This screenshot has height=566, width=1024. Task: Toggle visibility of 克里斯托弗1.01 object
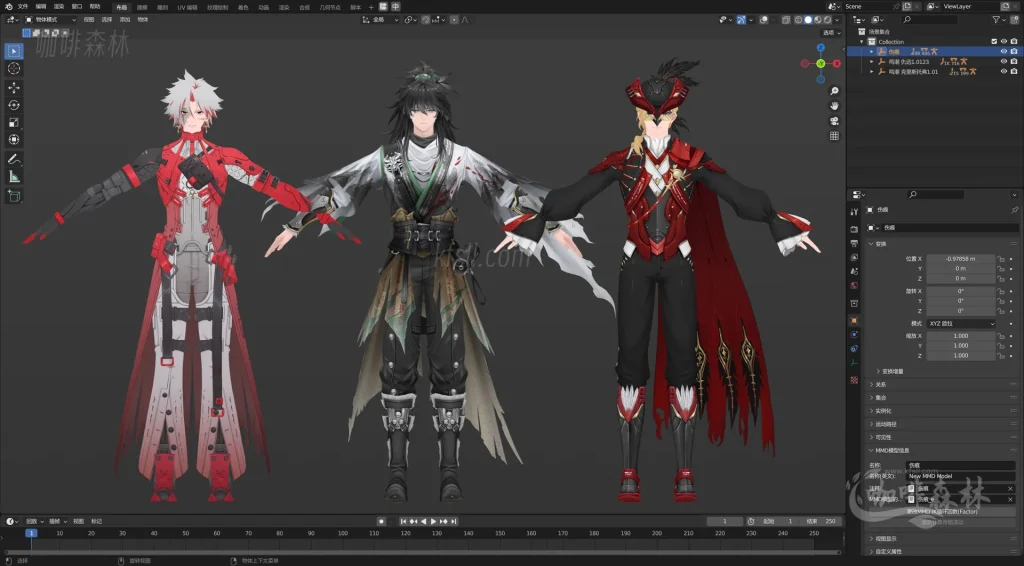[x=1004, y=71]
